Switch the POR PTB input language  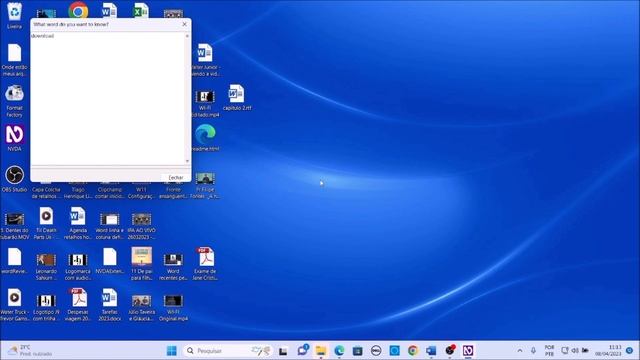click(x=549, y=351)
